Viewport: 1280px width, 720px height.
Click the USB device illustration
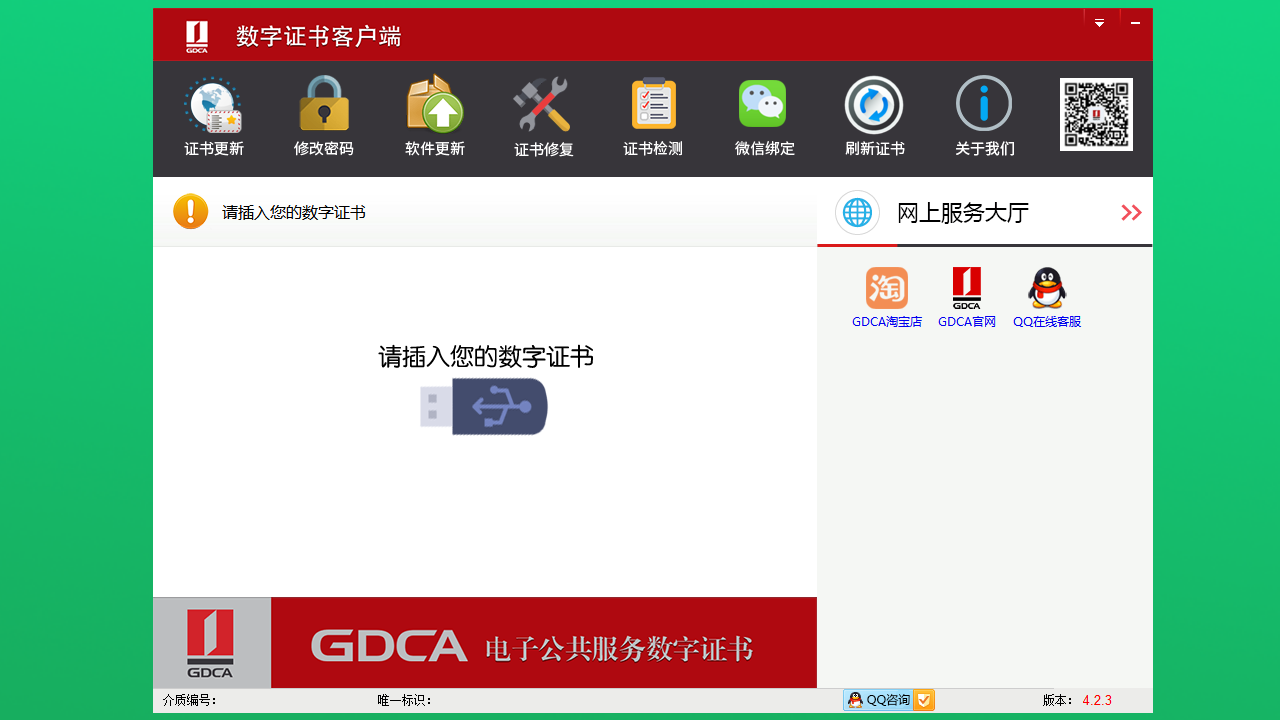coord(483,406)
